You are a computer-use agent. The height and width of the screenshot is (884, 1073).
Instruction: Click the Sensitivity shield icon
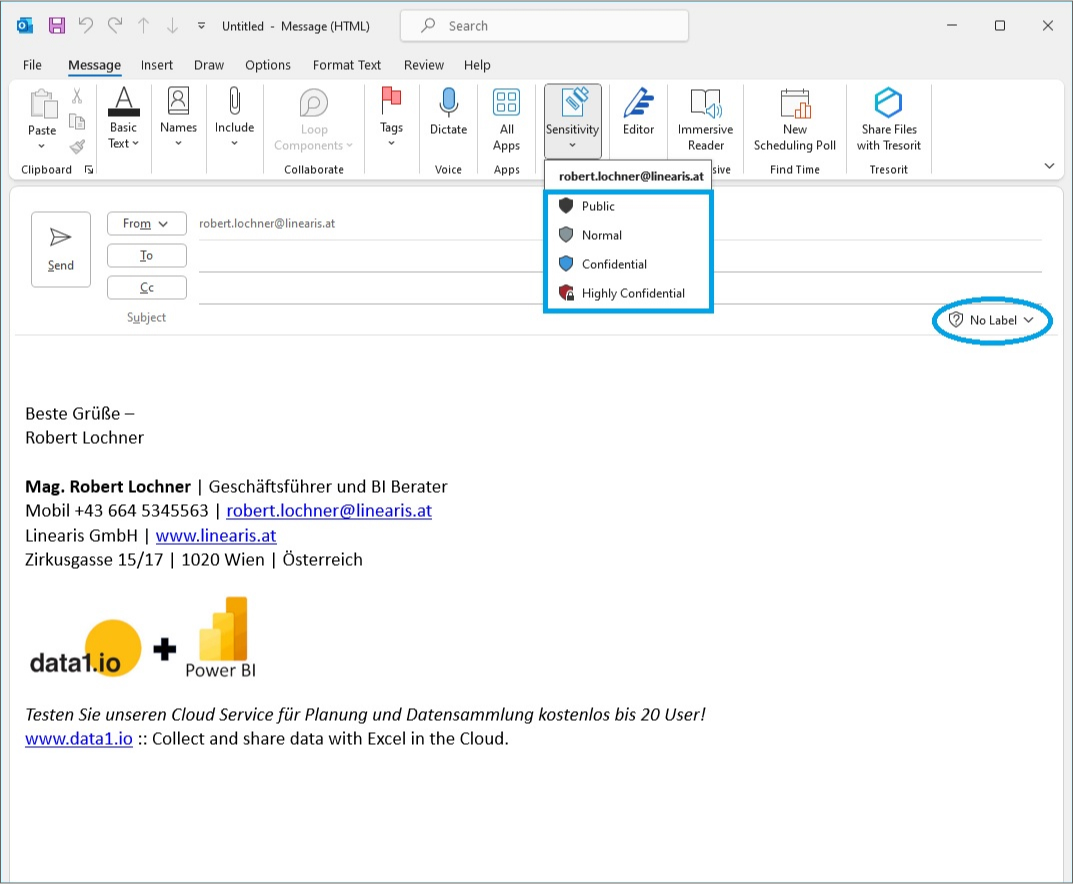(571, 101)
